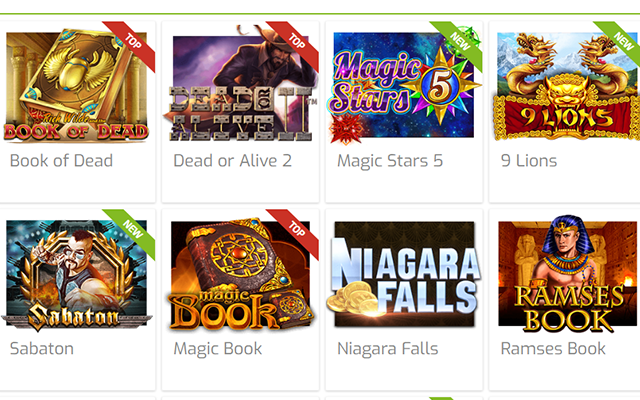Click the TOP ribbon on Dead or Alive 2
Viewport: 640px width, 400px height.
(x=293, y=46)
